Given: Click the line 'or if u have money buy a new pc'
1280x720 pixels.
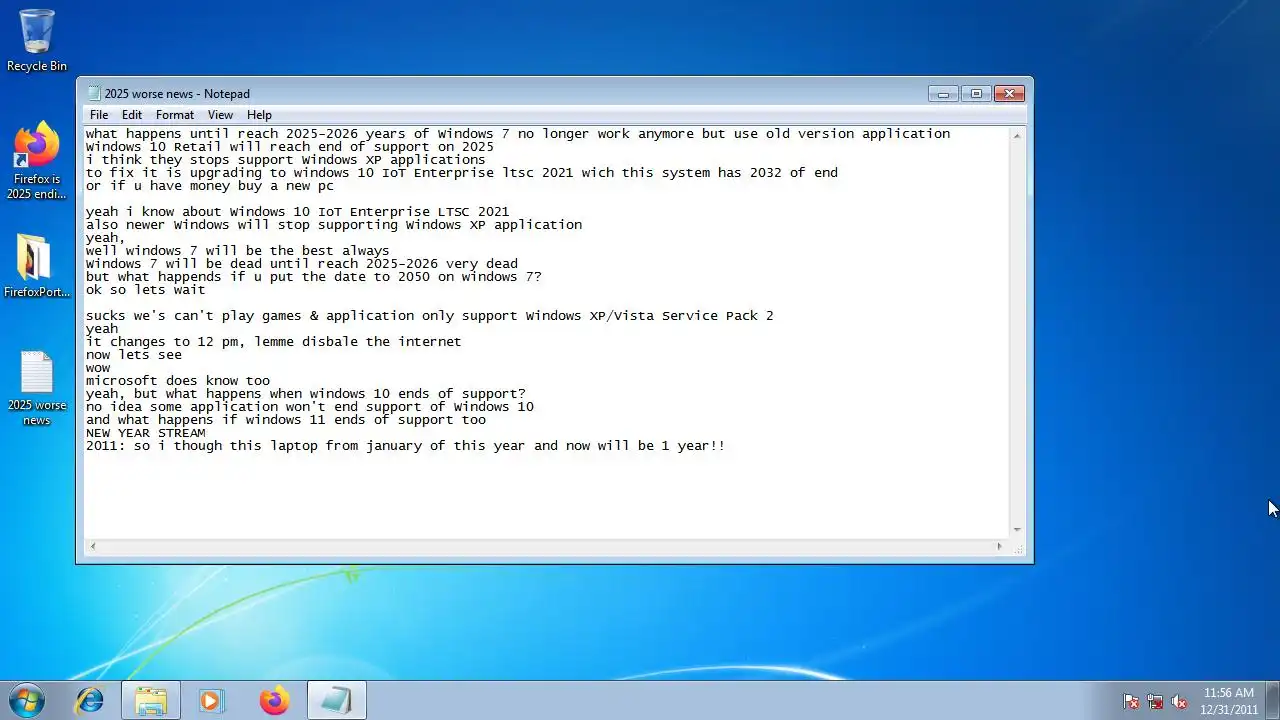Looking at the screenshot, I should 210,186.
